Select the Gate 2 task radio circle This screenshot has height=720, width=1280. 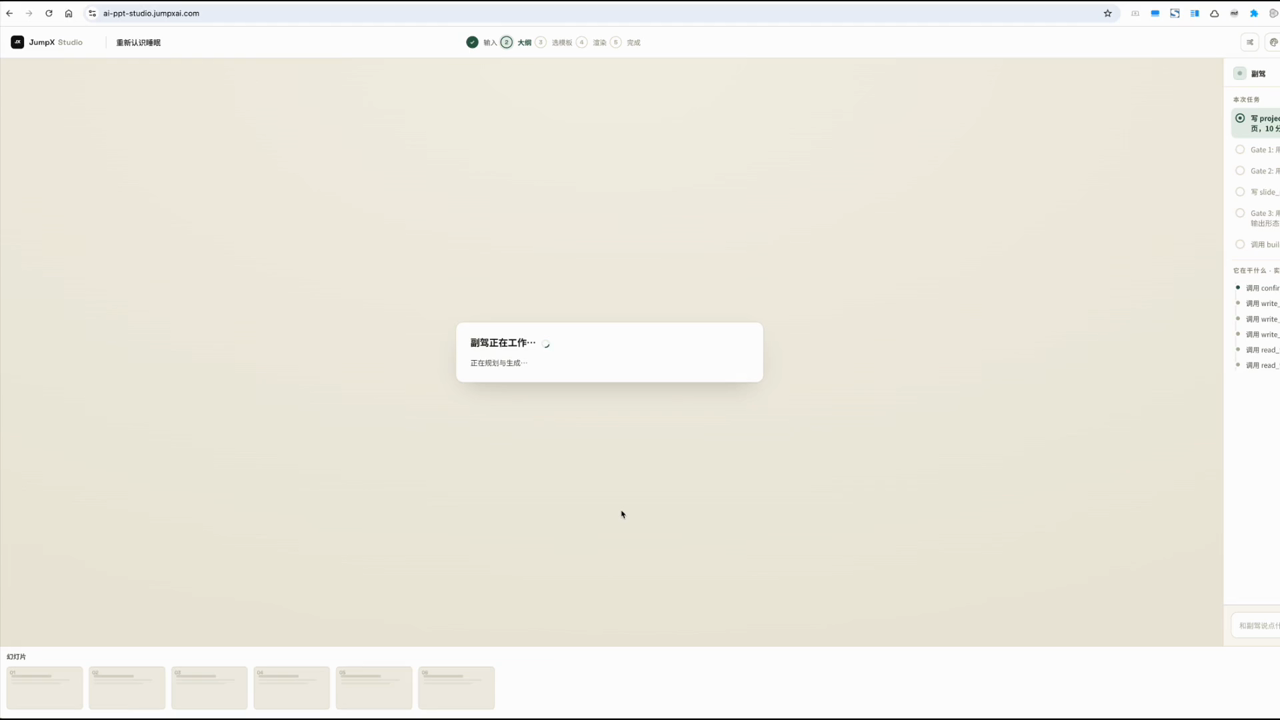[x=1240, y=171]
